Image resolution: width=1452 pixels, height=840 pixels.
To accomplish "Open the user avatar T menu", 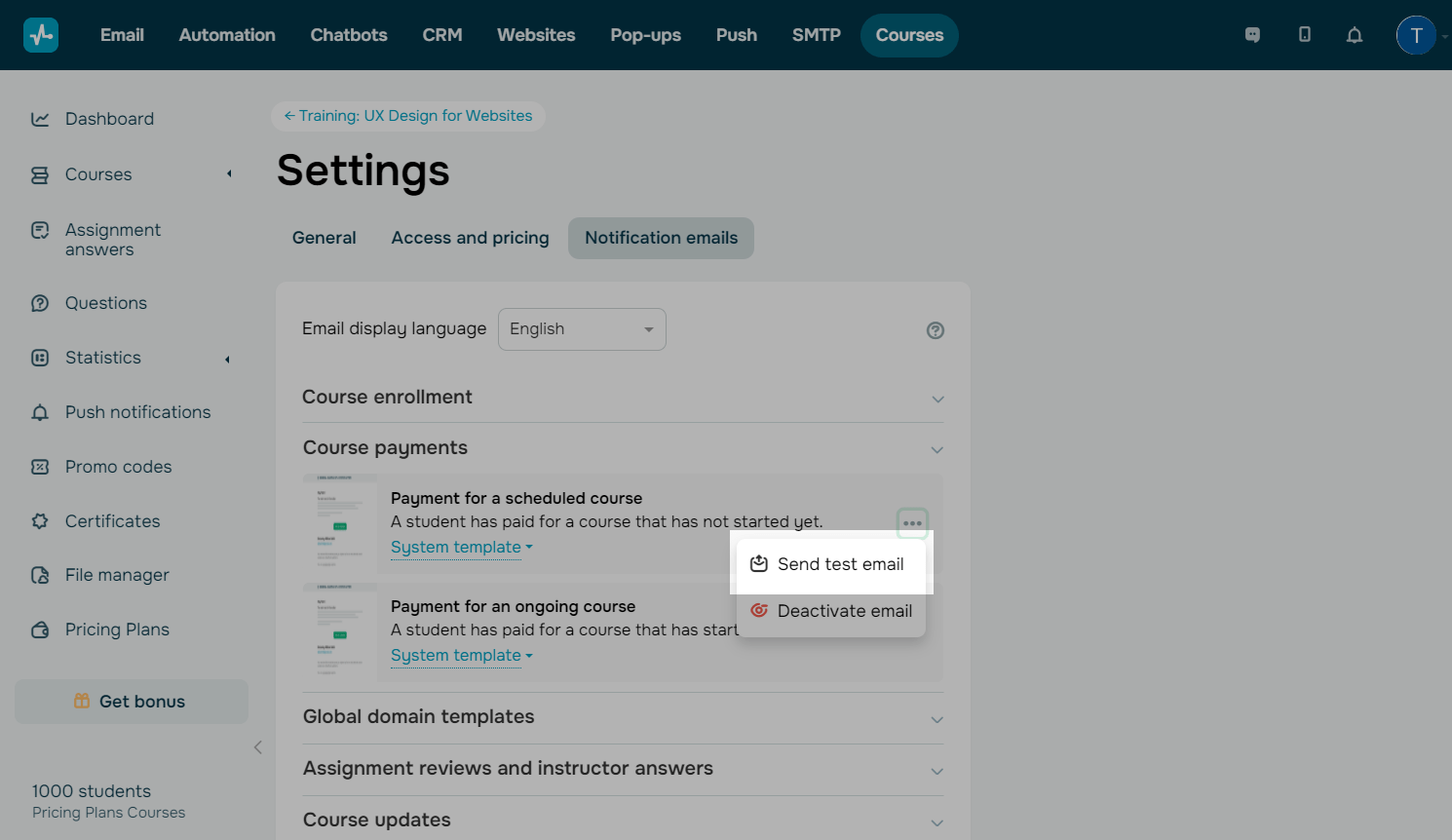I will point(1416,35).
